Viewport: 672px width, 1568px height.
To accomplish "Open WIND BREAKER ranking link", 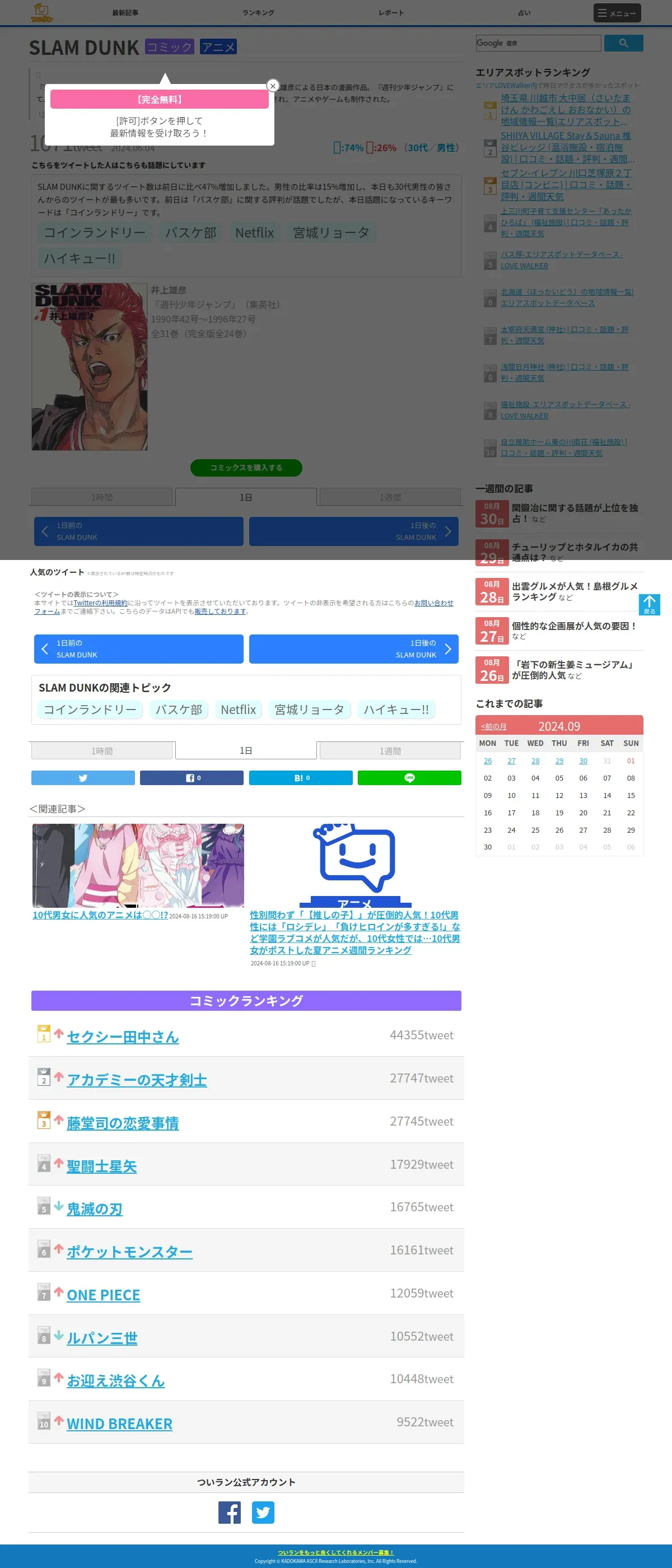I will pos(119,1424).
